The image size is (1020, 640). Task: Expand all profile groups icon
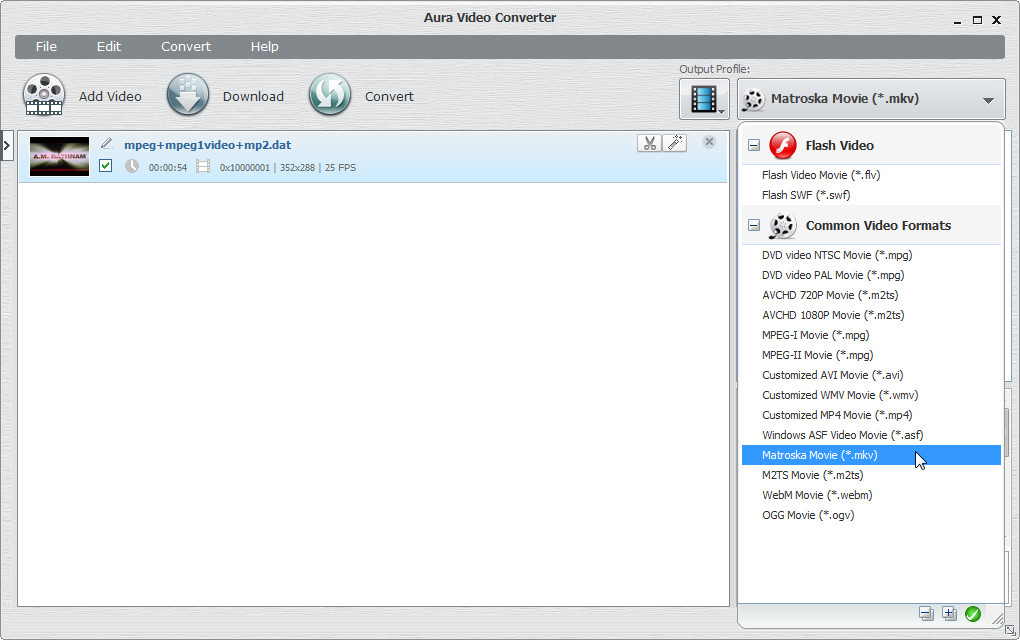[949, 614]
